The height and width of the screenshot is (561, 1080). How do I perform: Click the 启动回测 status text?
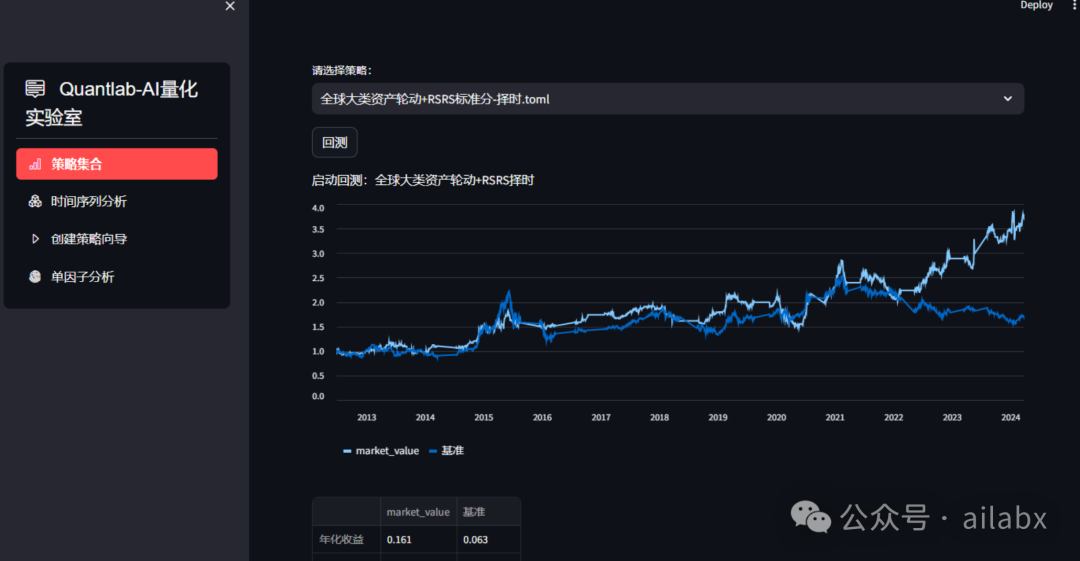coord(423,181)
